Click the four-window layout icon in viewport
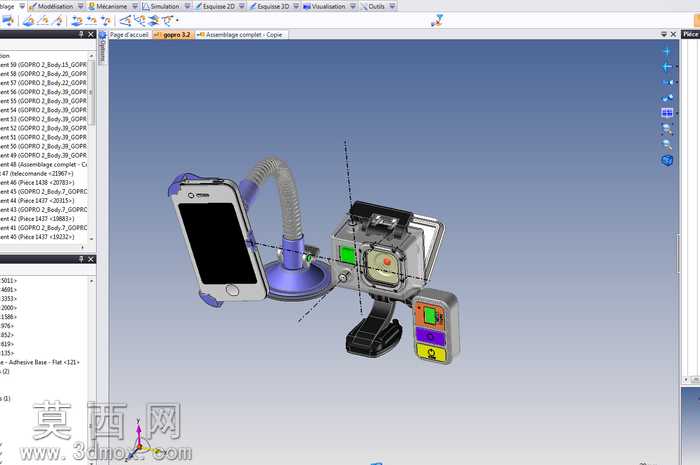 point(667,112)
